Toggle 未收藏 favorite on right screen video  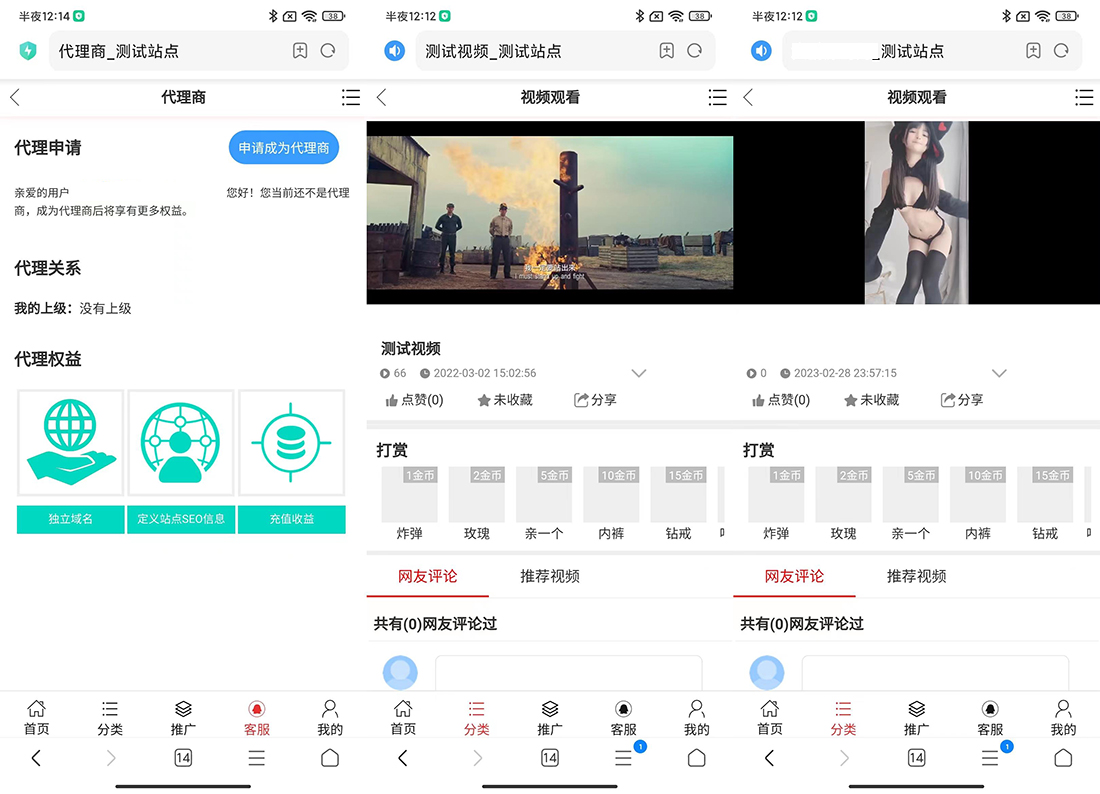click(x=872, y=400)
